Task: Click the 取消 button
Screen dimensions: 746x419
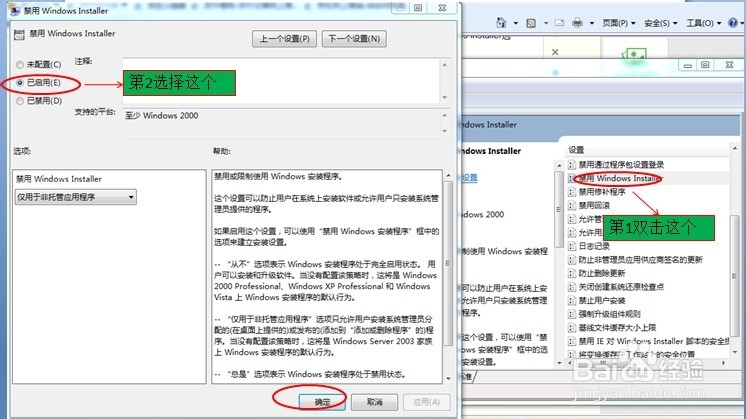Action: [374, 402]
